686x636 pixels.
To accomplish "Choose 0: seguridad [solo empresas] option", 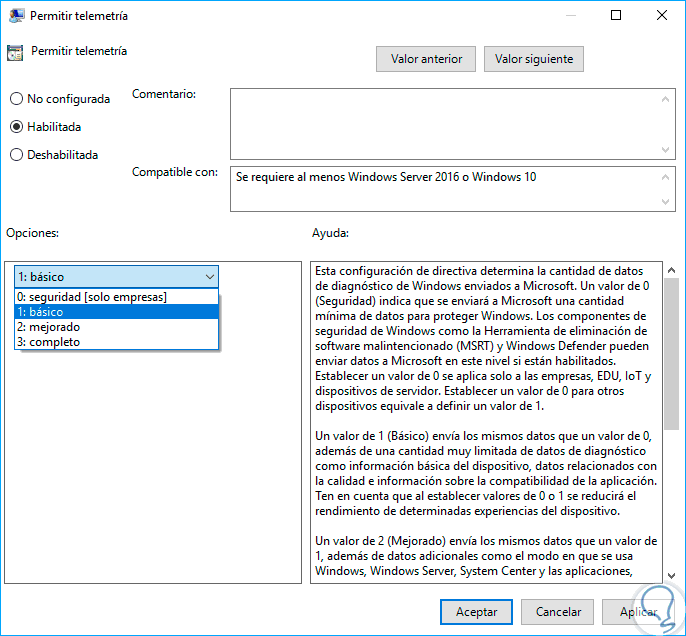I will point(116,297).
